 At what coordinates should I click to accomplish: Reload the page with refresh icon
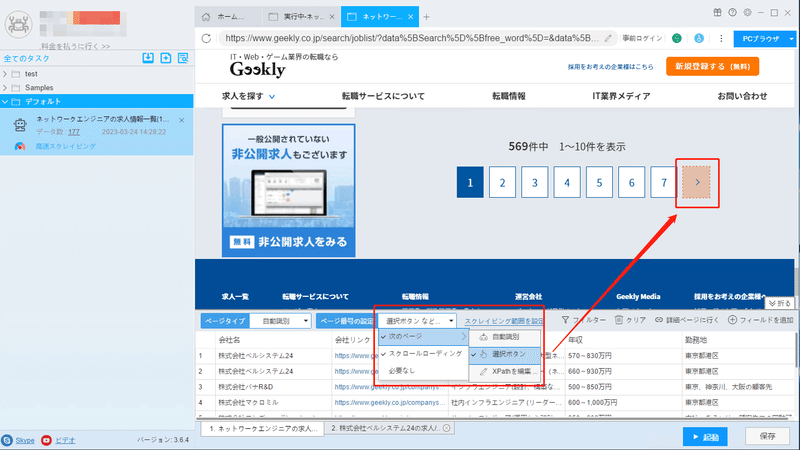pyautogui.click(x=206, y=38)
